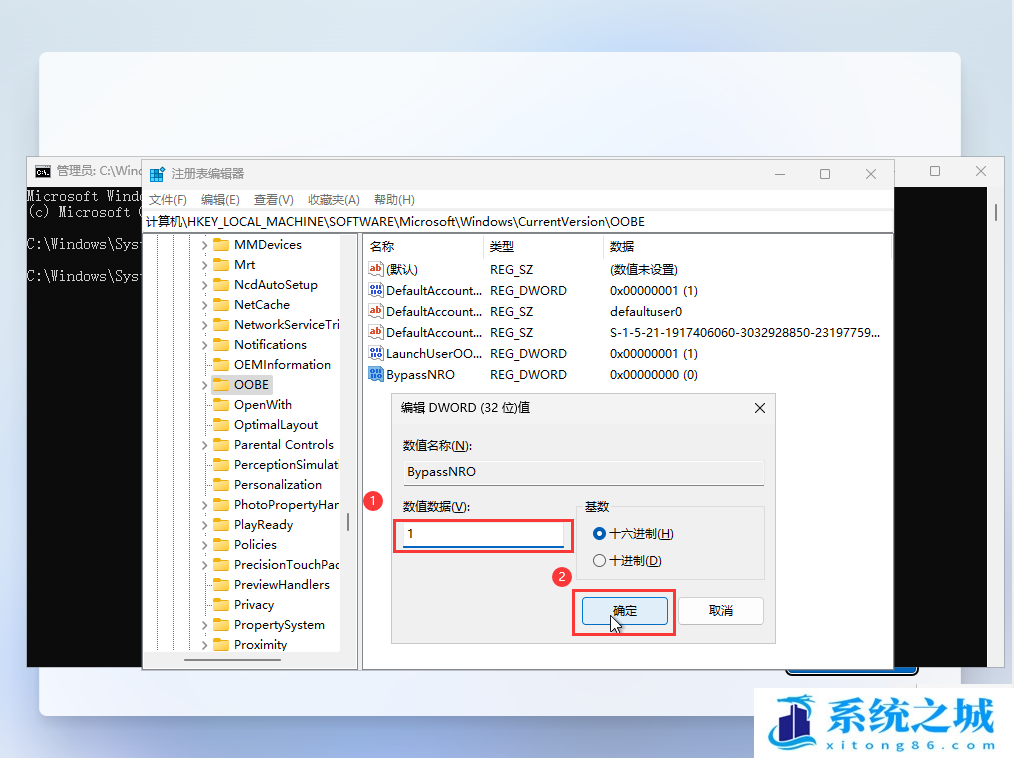Select the Parental Controls folder icon
Screen dimensions: 1014x758
pyautogui.click(x=221, y=445)
